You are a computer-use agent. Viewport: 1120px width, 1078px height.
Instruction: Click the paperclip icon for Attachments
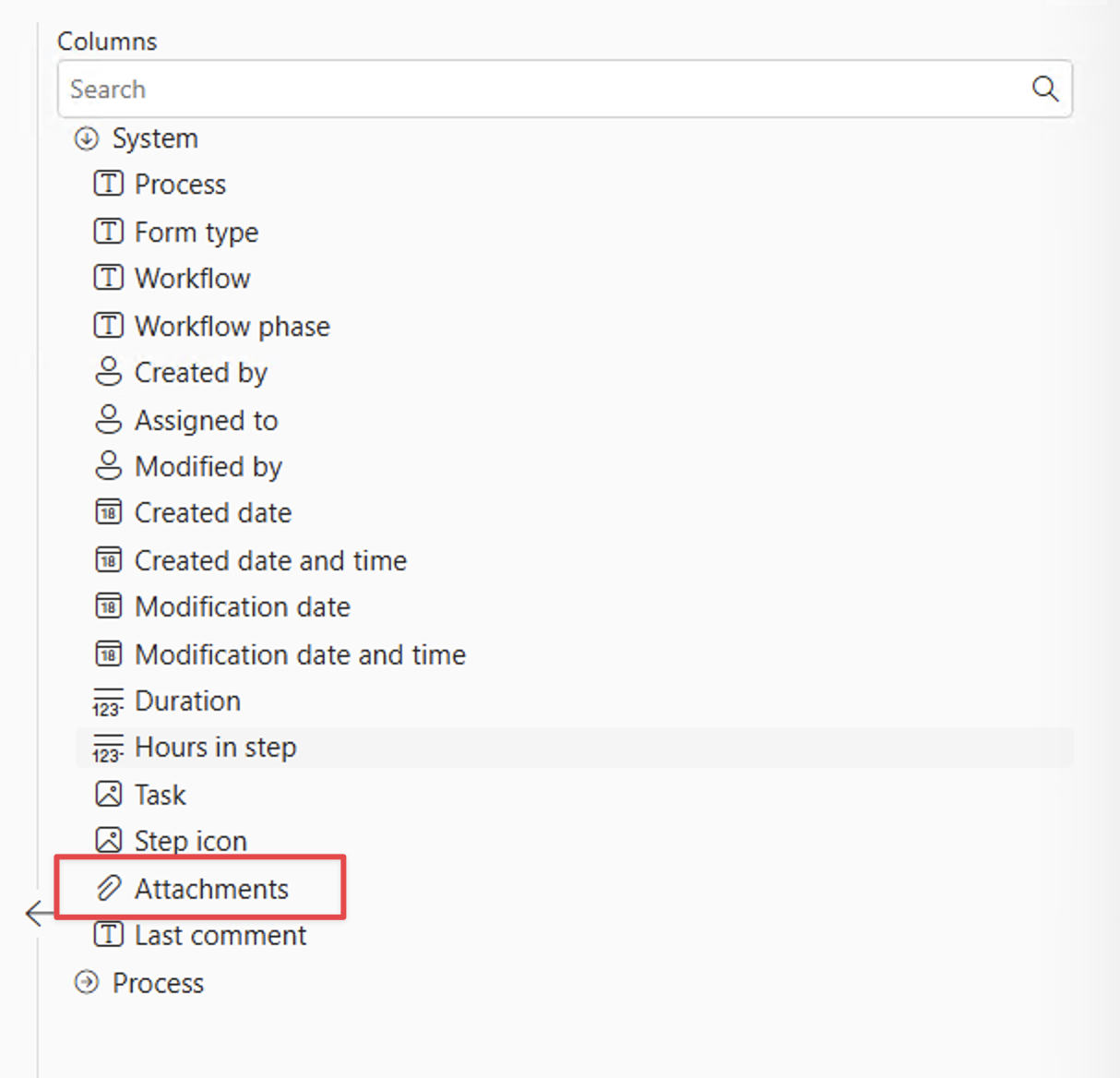point(108,889)
